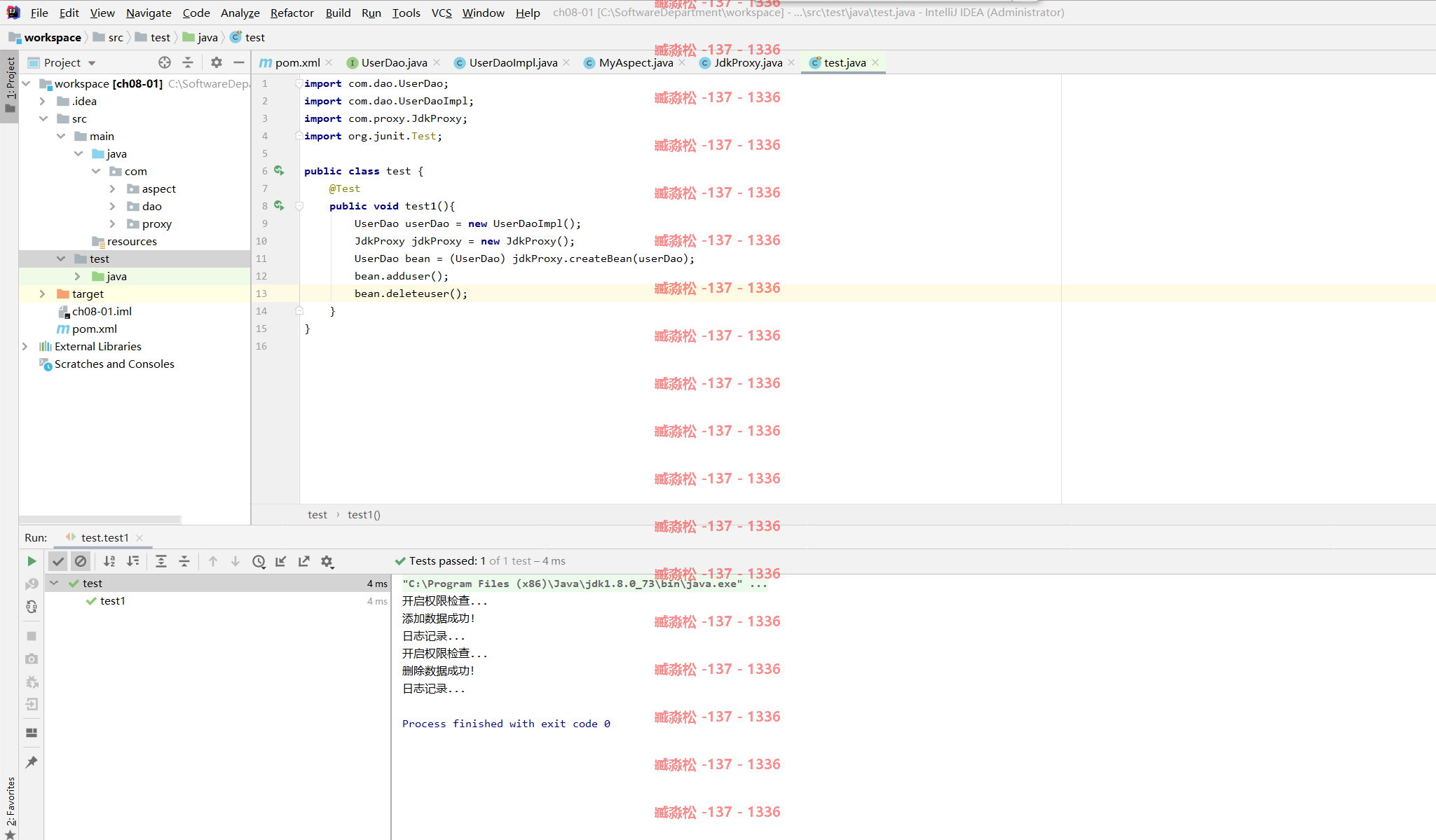
Task: Rerun the test with green play button
Action: coord(32,561)
